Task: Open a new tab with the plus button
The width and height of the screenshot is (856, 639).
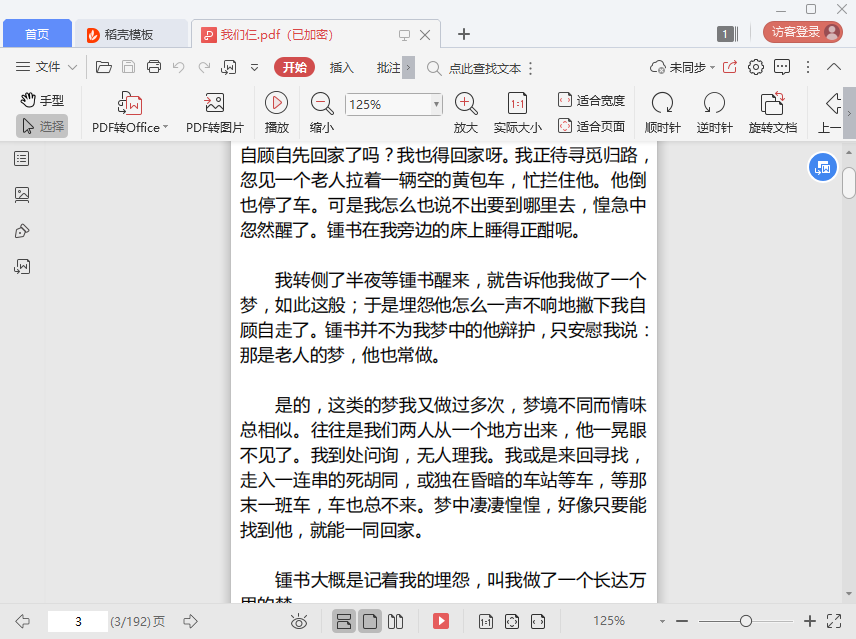Action: [x=463, y=34]
